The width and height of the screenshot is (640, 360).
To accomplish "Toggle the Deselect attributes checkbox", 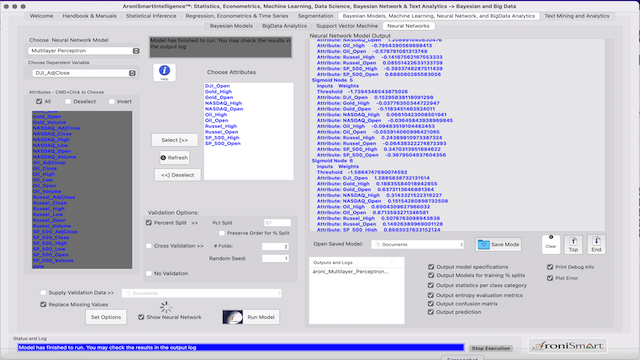I will 68,101.
